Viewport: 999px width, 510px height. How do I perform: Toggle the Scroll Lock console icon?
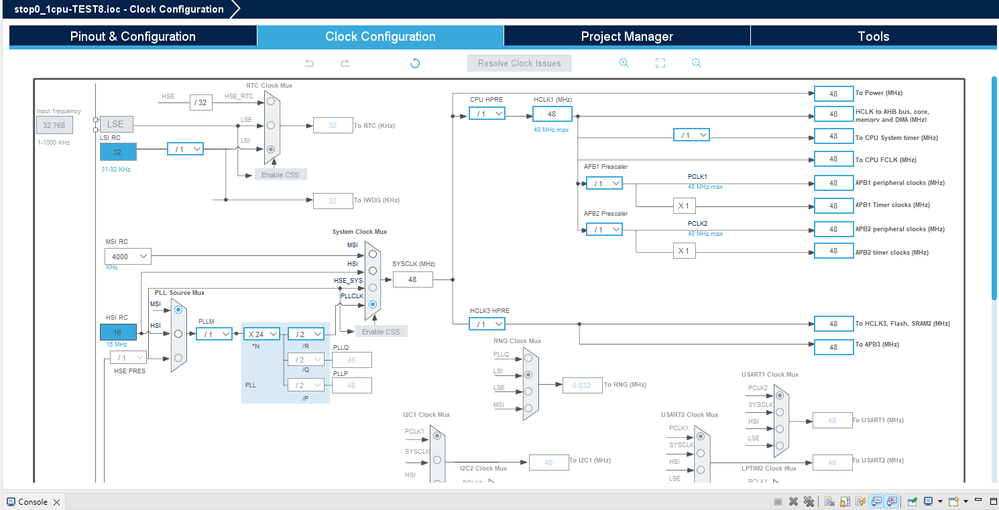[x=845, y=502]
